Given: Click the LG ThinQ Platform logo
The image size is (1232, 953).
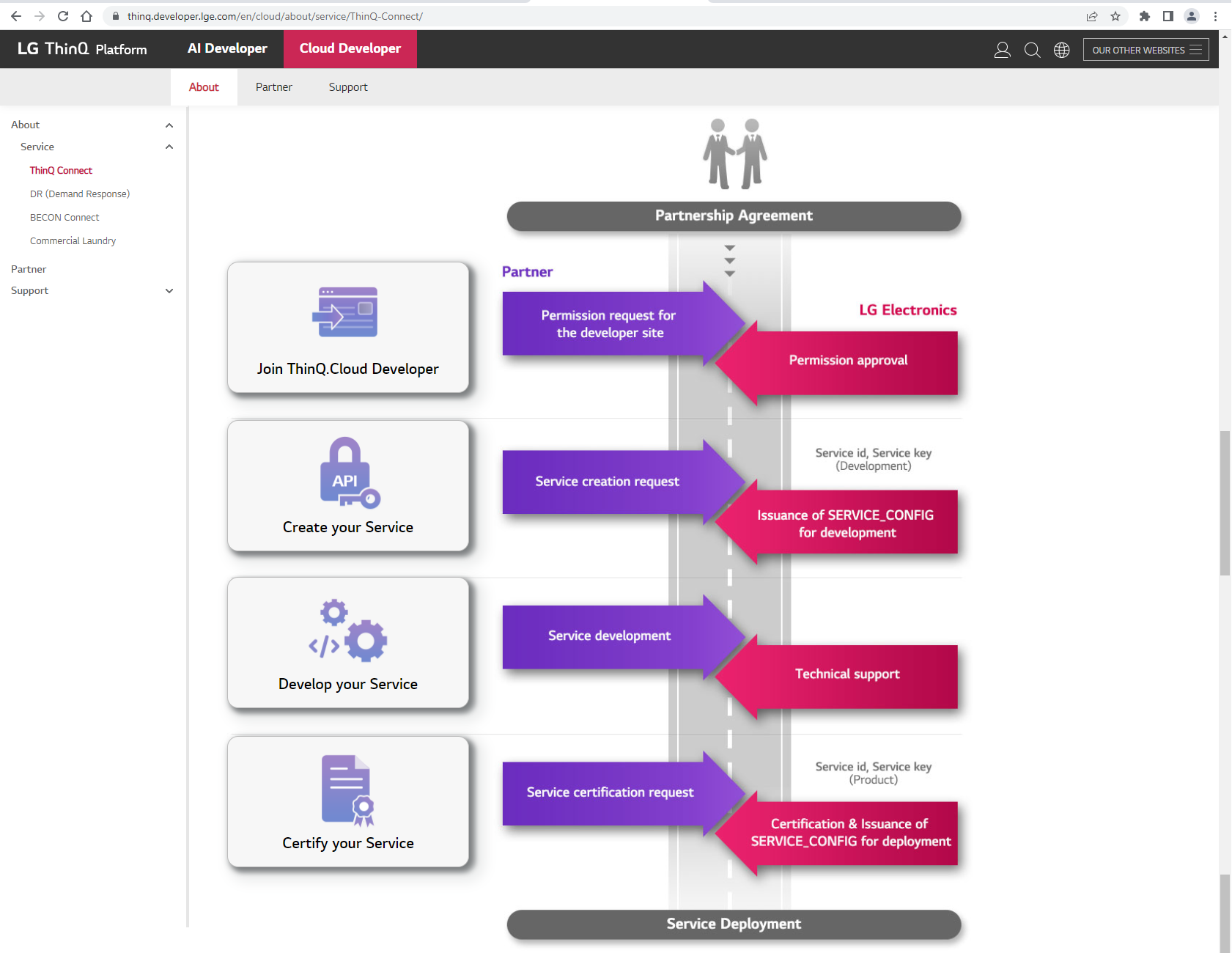Looking at the screenshot, I should point(82,49).
